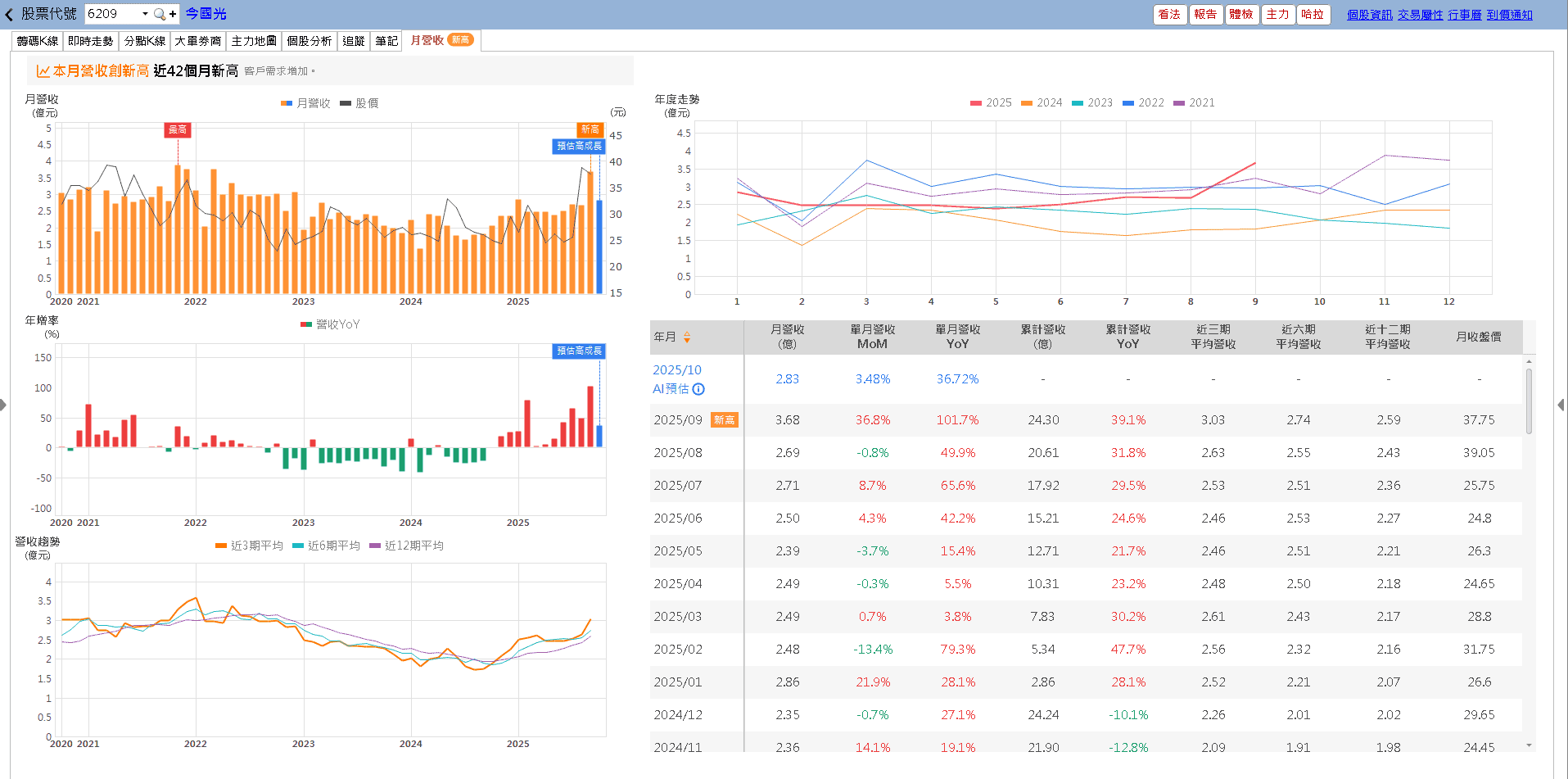Toggle the 月營收 series in chart legend
This screenshot has width=1568, height=779.
pos(306,103)
